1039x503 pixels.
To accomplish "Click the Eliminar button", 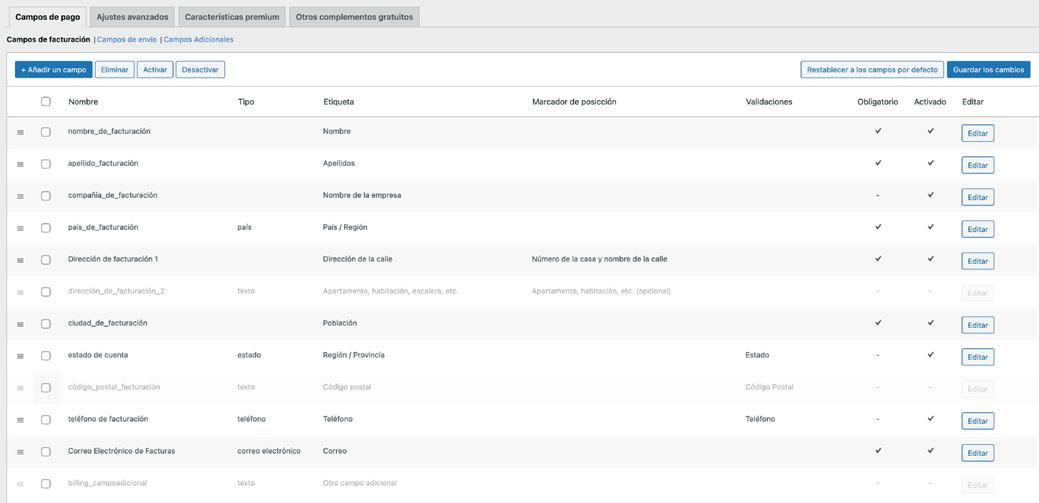I will pos(115,70).
